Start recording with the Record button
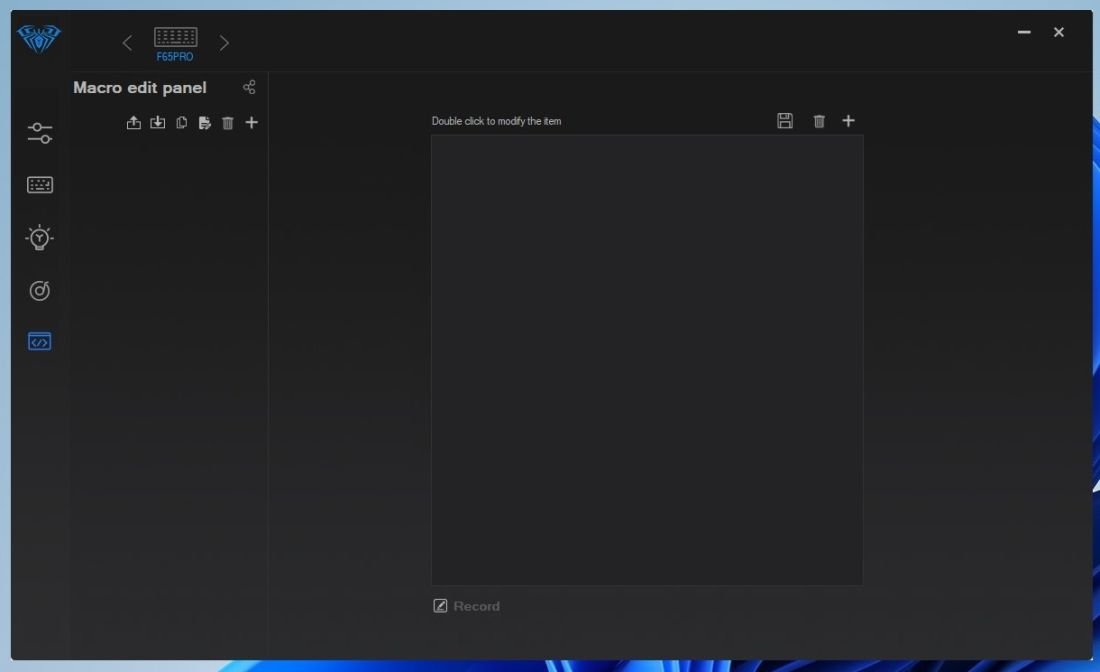This screenshot has height=672, width=1100. click(467, 606)
